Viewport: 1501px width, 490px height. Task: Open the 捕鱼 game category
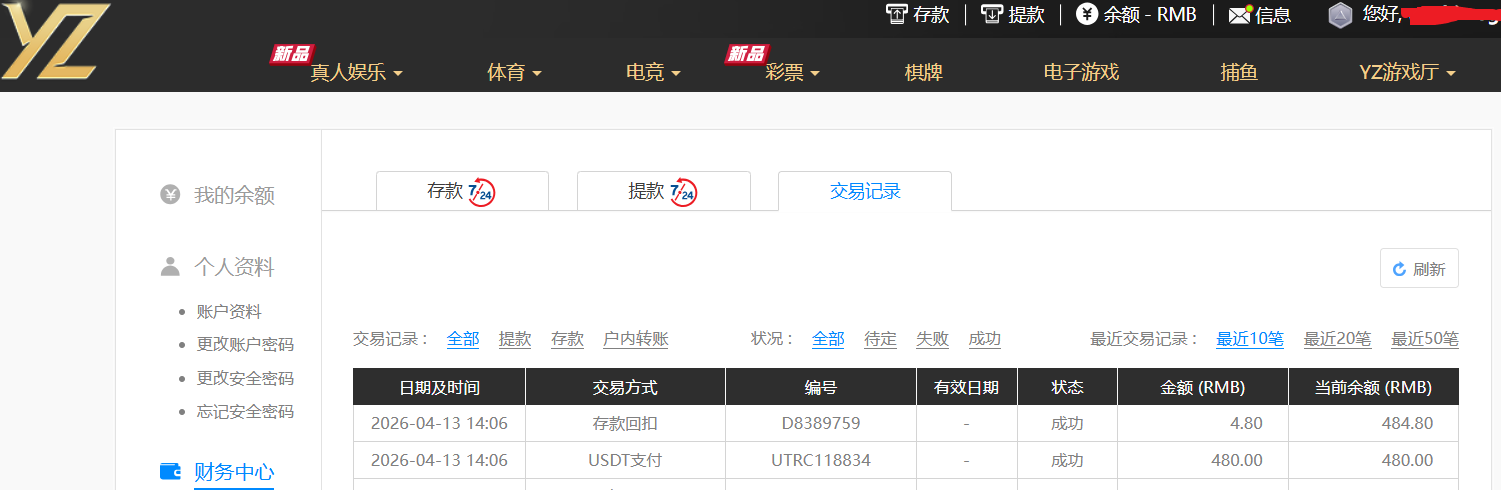click(1239, 73)
